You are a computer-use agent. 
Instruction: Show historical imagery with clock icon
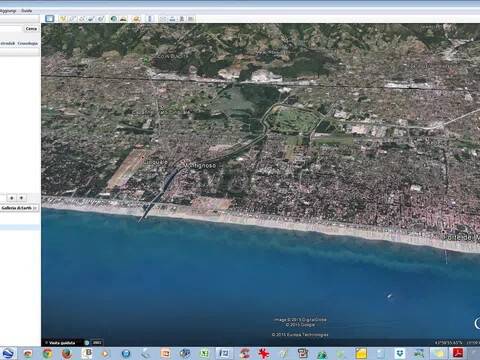point(114,19)
